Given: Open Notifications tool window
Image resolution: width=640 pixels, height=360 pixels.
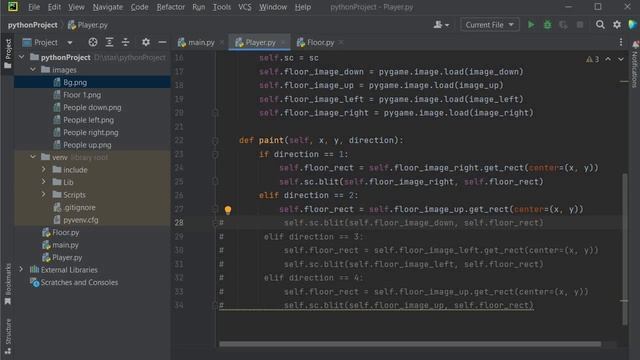Looking at the screenshot, I should (635, 64).
